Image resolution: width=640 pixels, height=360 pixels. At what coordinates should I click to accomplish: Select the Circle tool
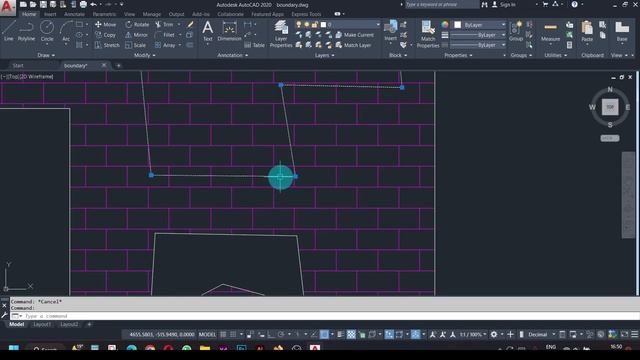pos(47,31)
